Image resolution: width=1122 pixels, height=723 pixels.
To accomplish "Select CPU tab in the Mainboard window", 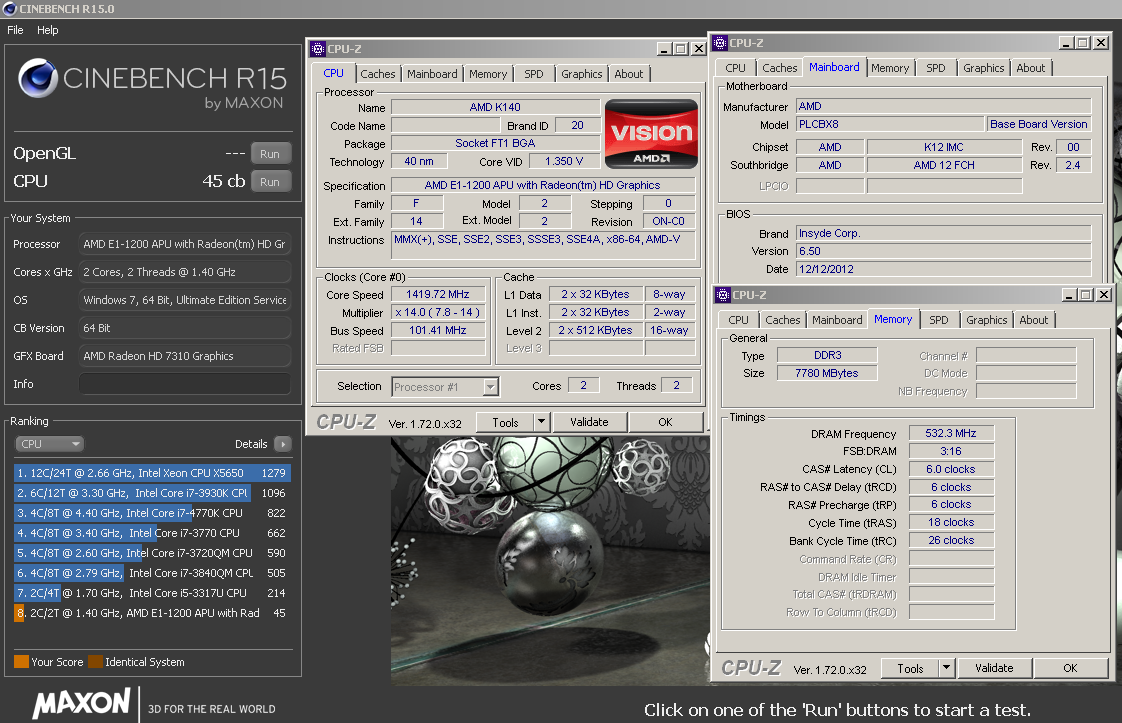I will pos(736,68).
